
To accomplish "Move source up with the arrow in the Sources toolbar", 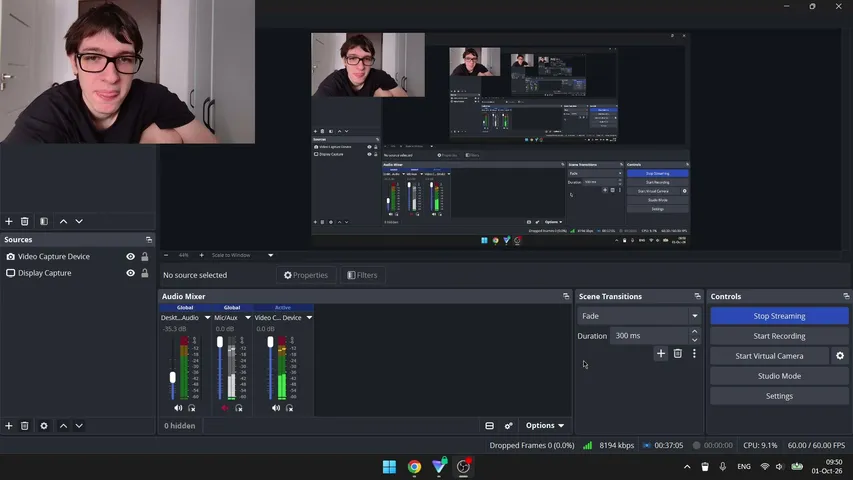I will click(63, 426).
